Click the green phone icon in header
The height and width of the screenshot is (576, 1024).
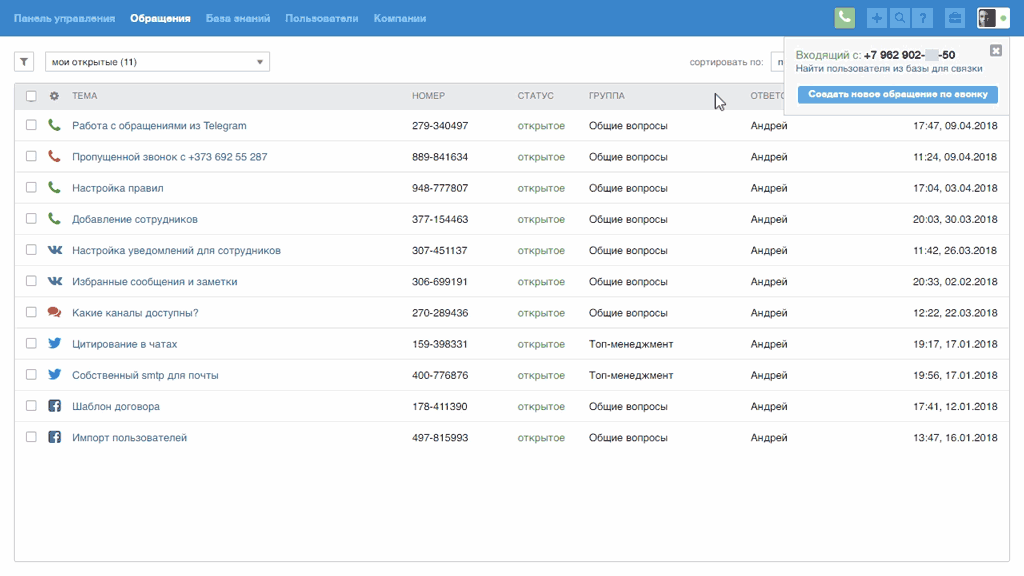845,18
